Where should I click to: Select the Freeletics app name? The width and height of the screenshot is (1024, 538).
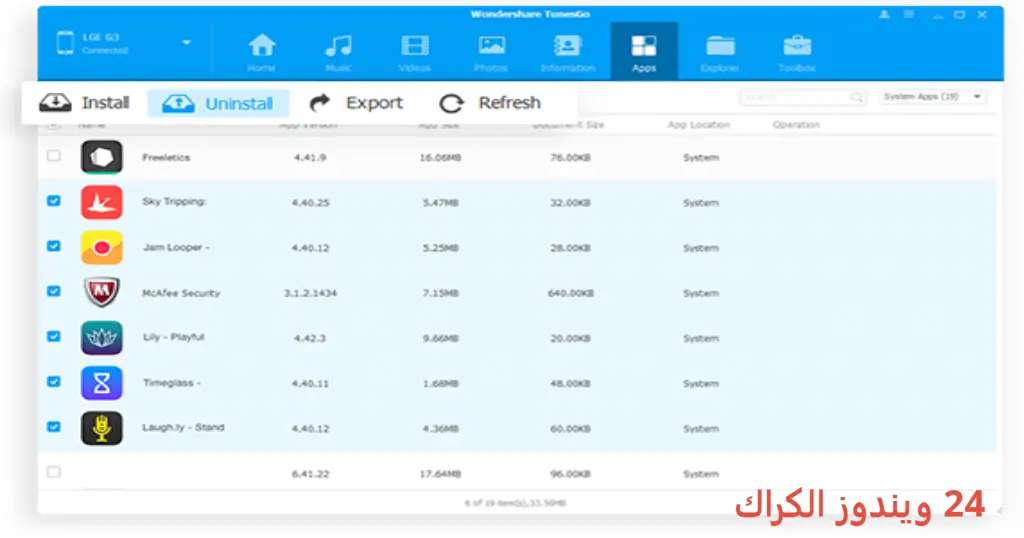[166, 157]
